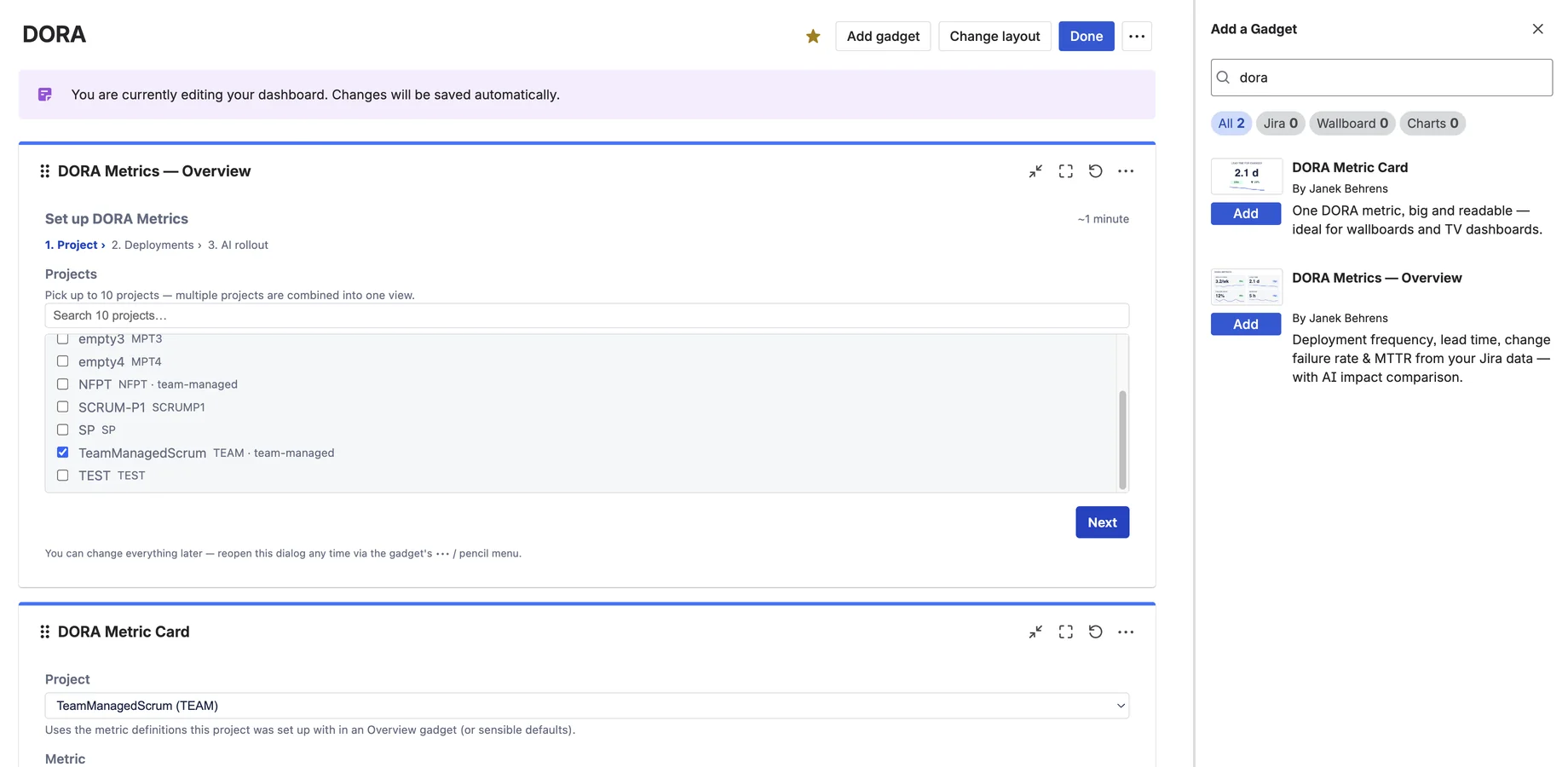Viewport: 1568px width, 767px height.
Task: Open the Project dropdown showing TeamManagedScrum (TEAM)
Action: pyautogui.click(x=587, y=706)
